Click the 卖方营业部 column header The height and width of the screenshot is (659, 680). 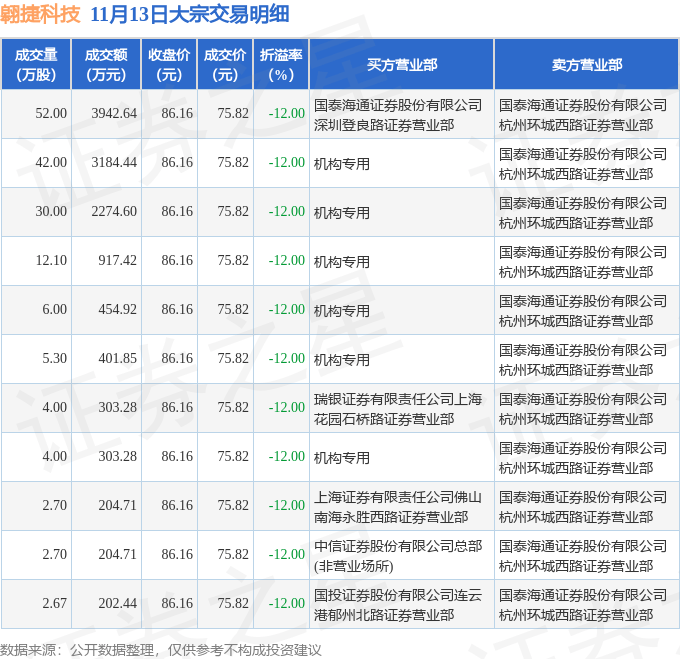coord(587,65)
